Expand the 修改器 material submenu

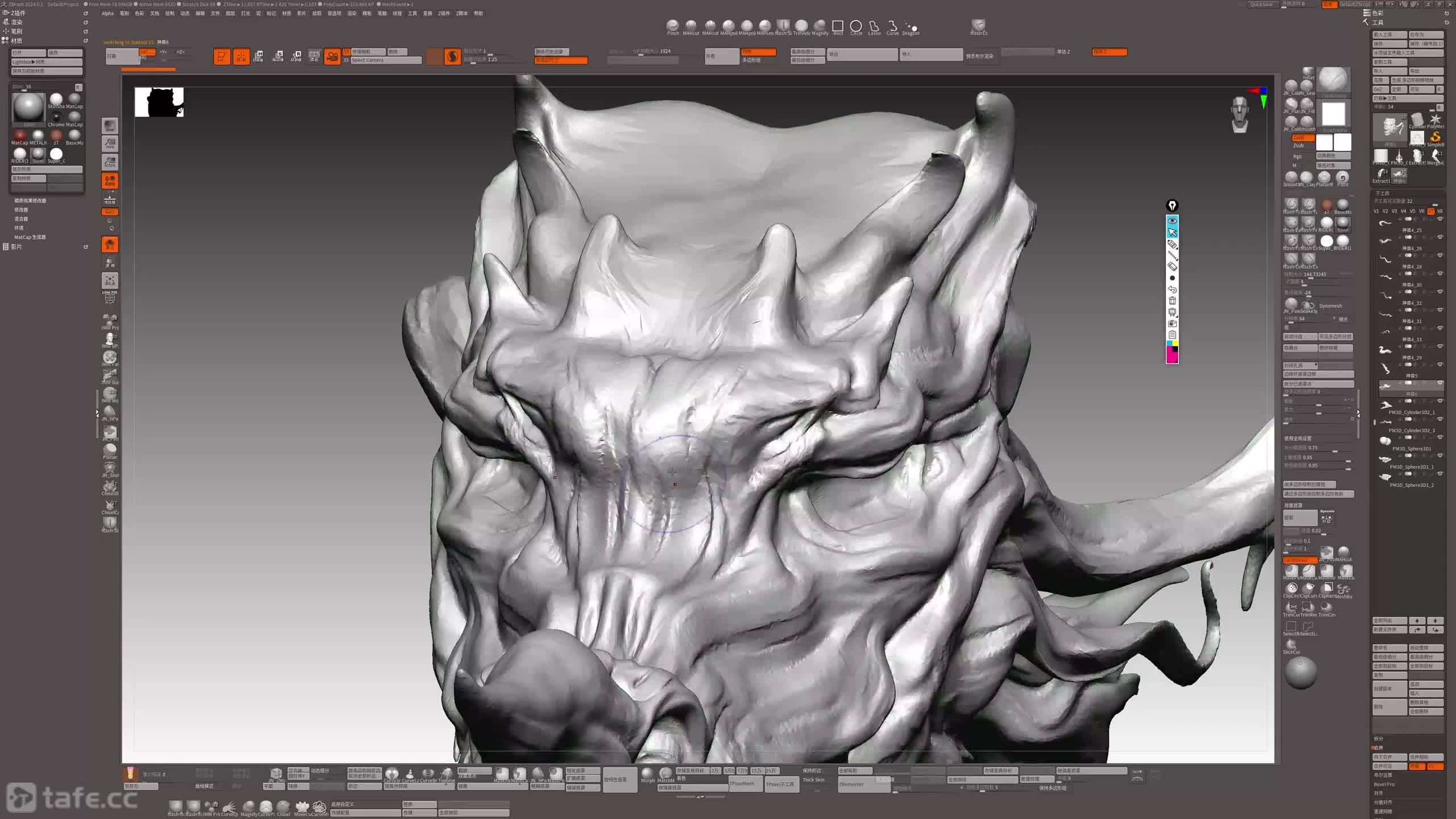pos(21,210)
